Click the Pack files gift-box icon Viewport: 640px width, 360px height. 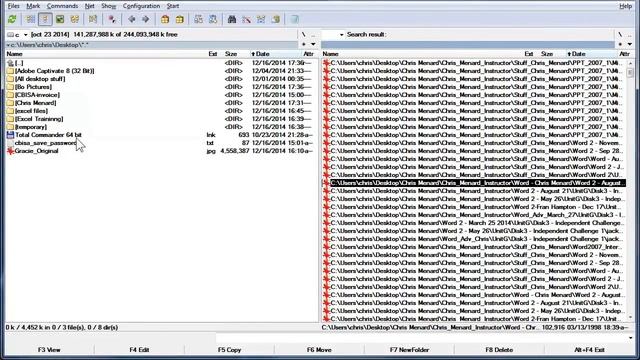tap(165, 19)
